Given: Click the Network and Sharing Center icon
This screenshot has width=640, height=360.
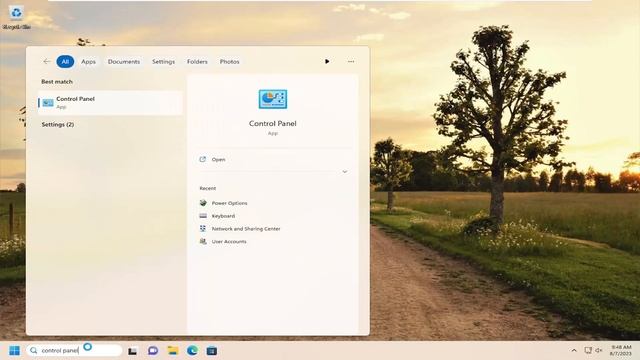Looking at the screenshot, I should tap(203, 229).
